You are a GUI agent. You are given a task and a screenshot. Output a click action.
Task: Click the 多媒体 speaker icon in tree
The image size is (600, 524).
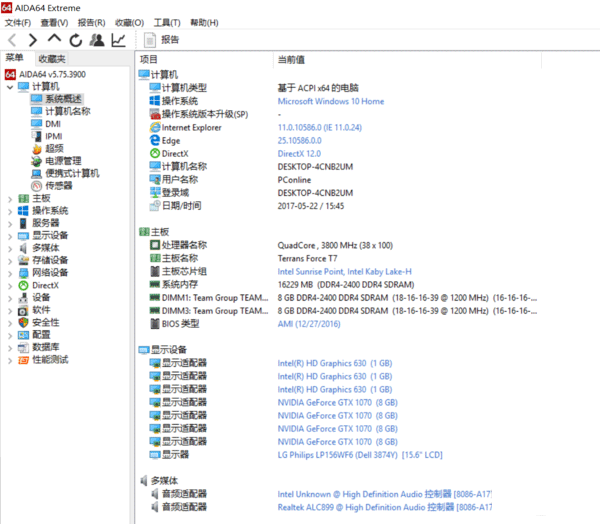(23, 248)
